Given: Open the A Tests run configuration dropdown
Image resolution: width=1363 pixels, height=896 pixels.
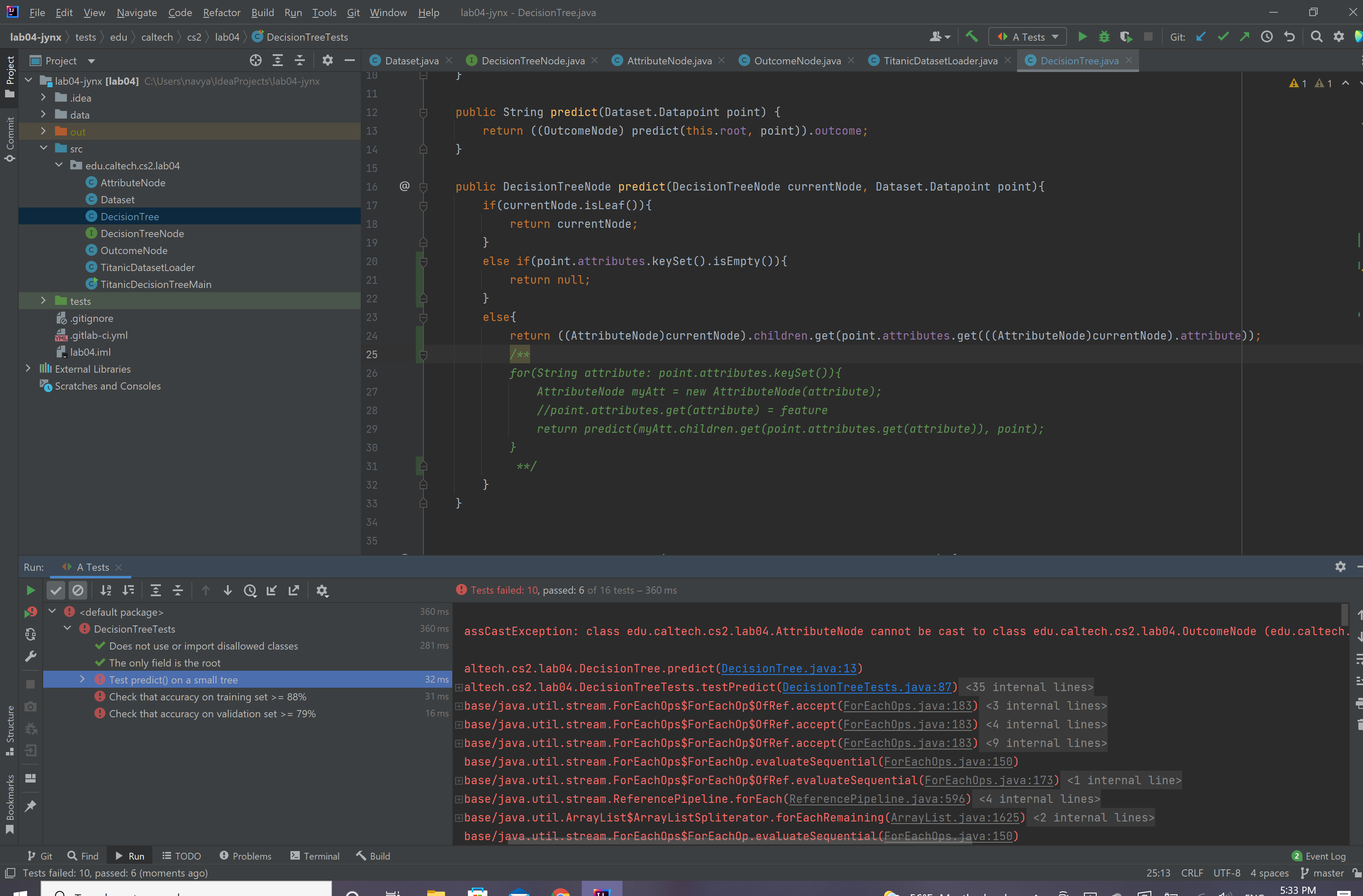Looking at the screenshot, I should coord(1027,37).
